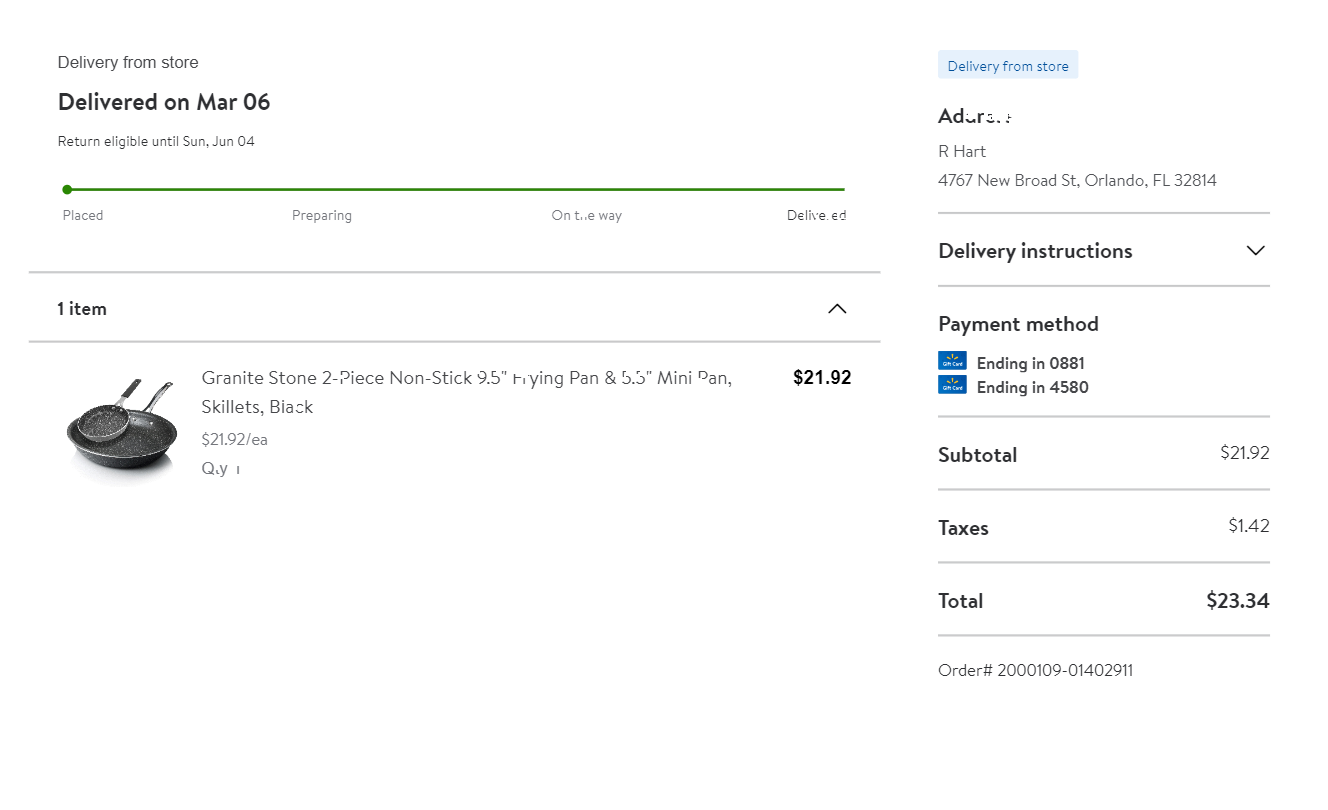Screen dimensions: 1328x810
Task: Click the Delivery instructions heading
Action: tap(1035, 251)
